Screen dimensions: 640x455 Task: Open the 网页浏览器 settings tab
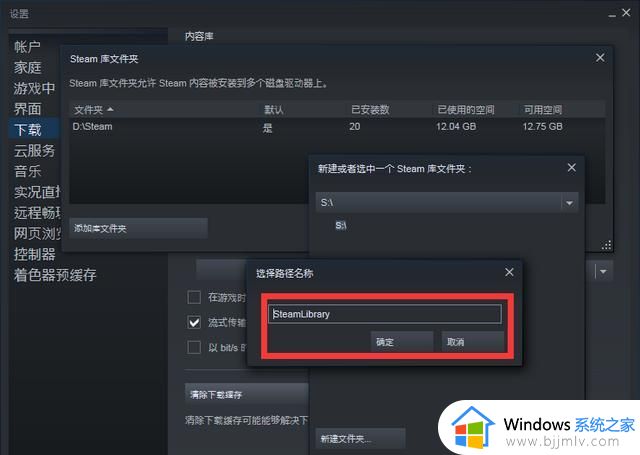[37, 233]
